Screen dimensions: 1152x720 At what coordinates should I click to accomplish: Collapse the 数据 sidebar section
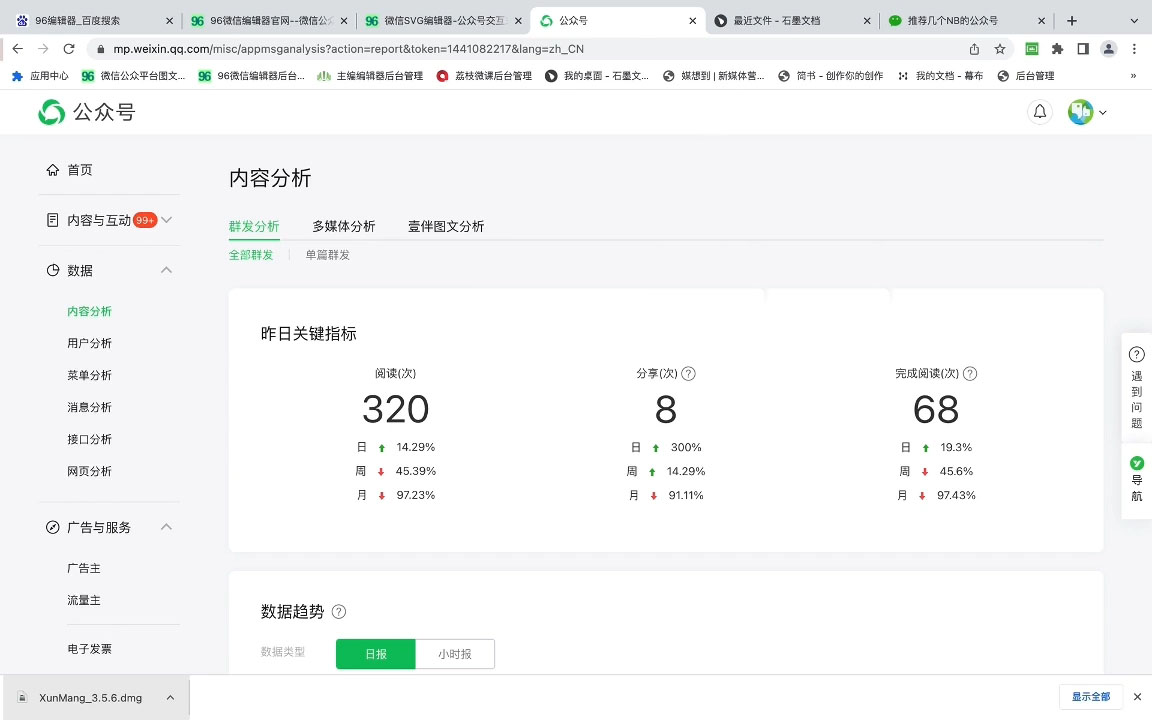point(167,270)
